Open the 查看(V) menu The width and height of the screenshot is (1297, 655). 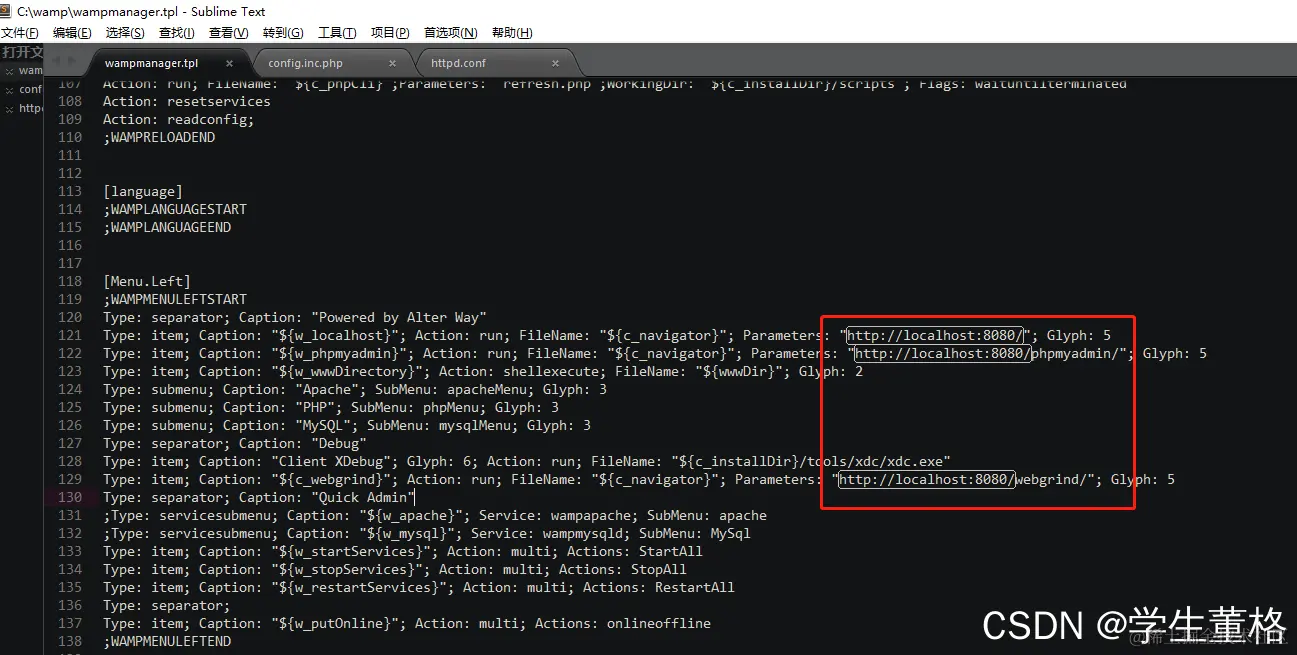click(228, 33)
